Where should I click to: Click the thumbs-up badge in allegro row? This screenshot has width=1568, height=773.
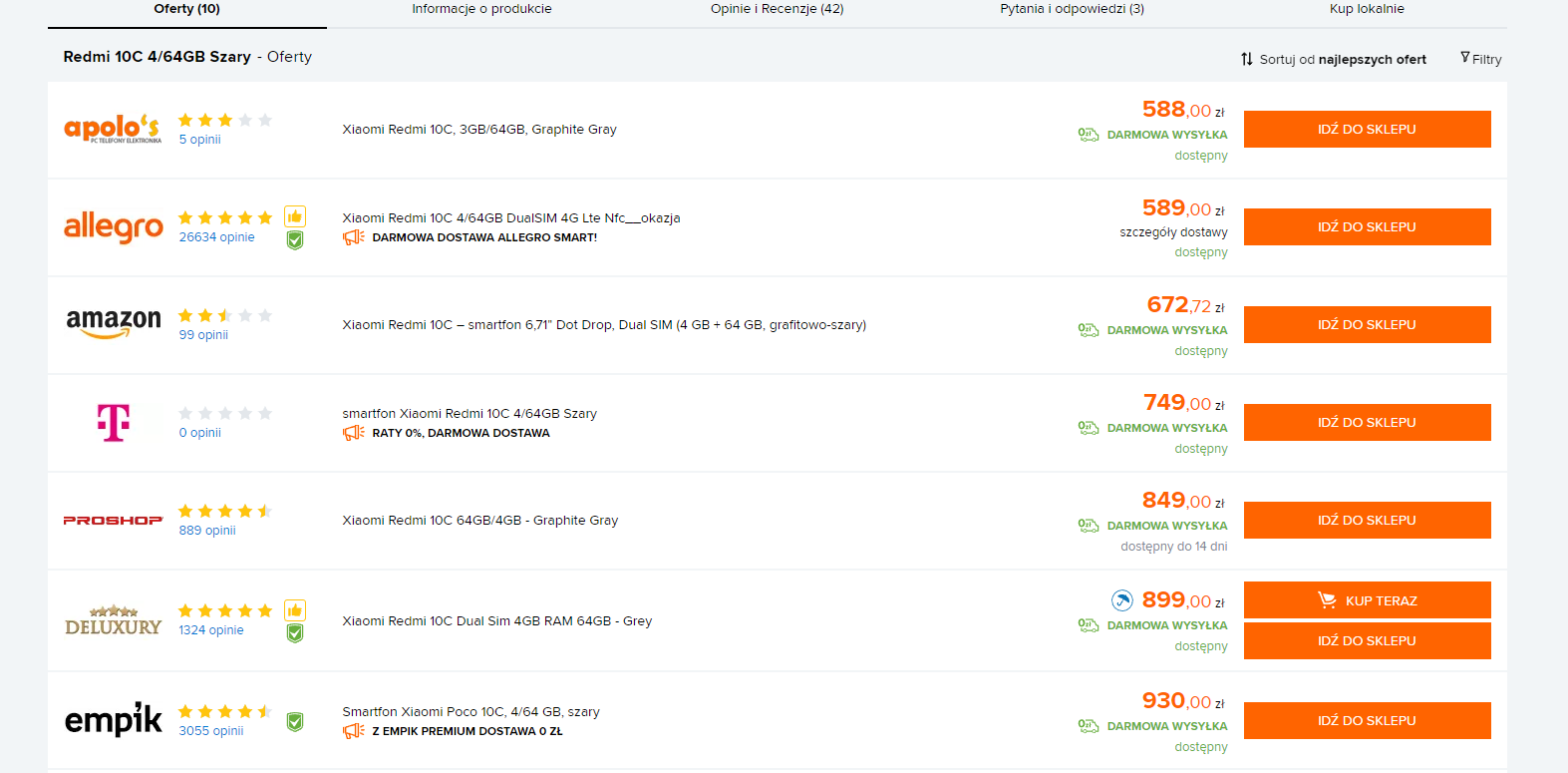point(295,216)
